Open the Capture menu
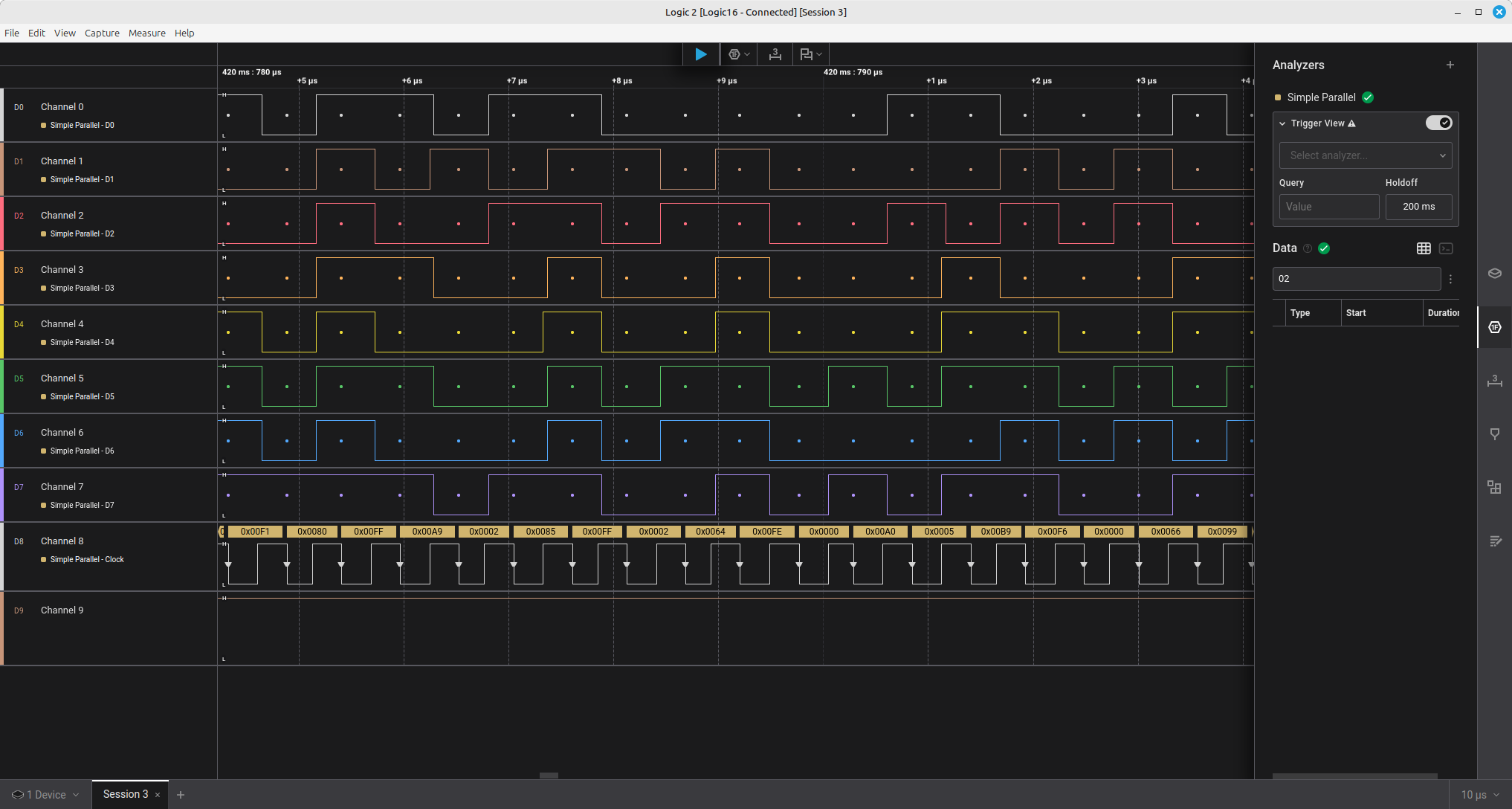Image resolution: width=1512 pixels, height=809 pixels. click(102, 33)
